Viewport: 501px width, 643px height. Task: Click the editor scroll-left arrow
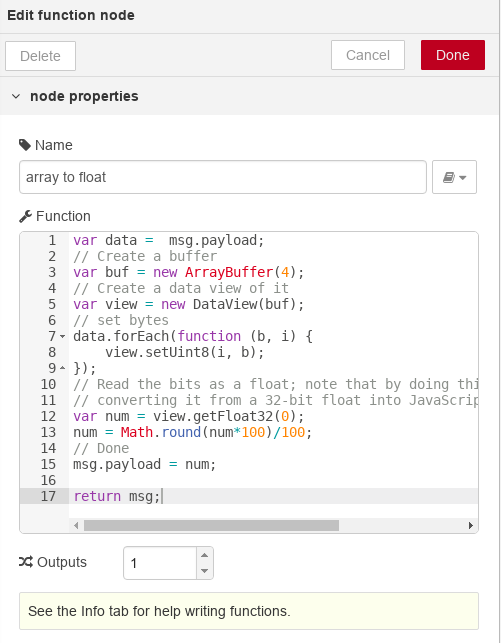point(76,525)
